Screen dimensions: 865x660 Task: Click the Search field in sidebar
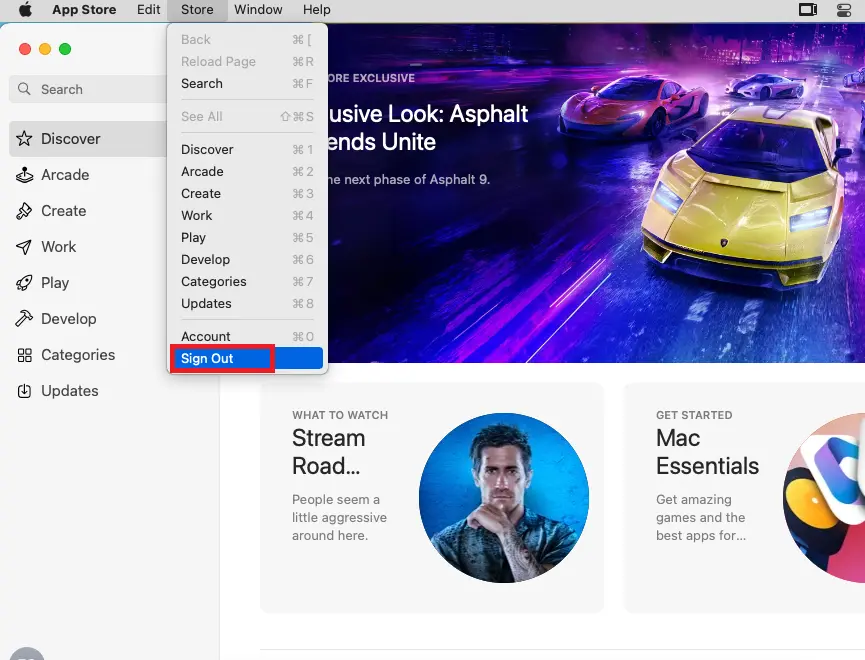click(x=87, y=89)
